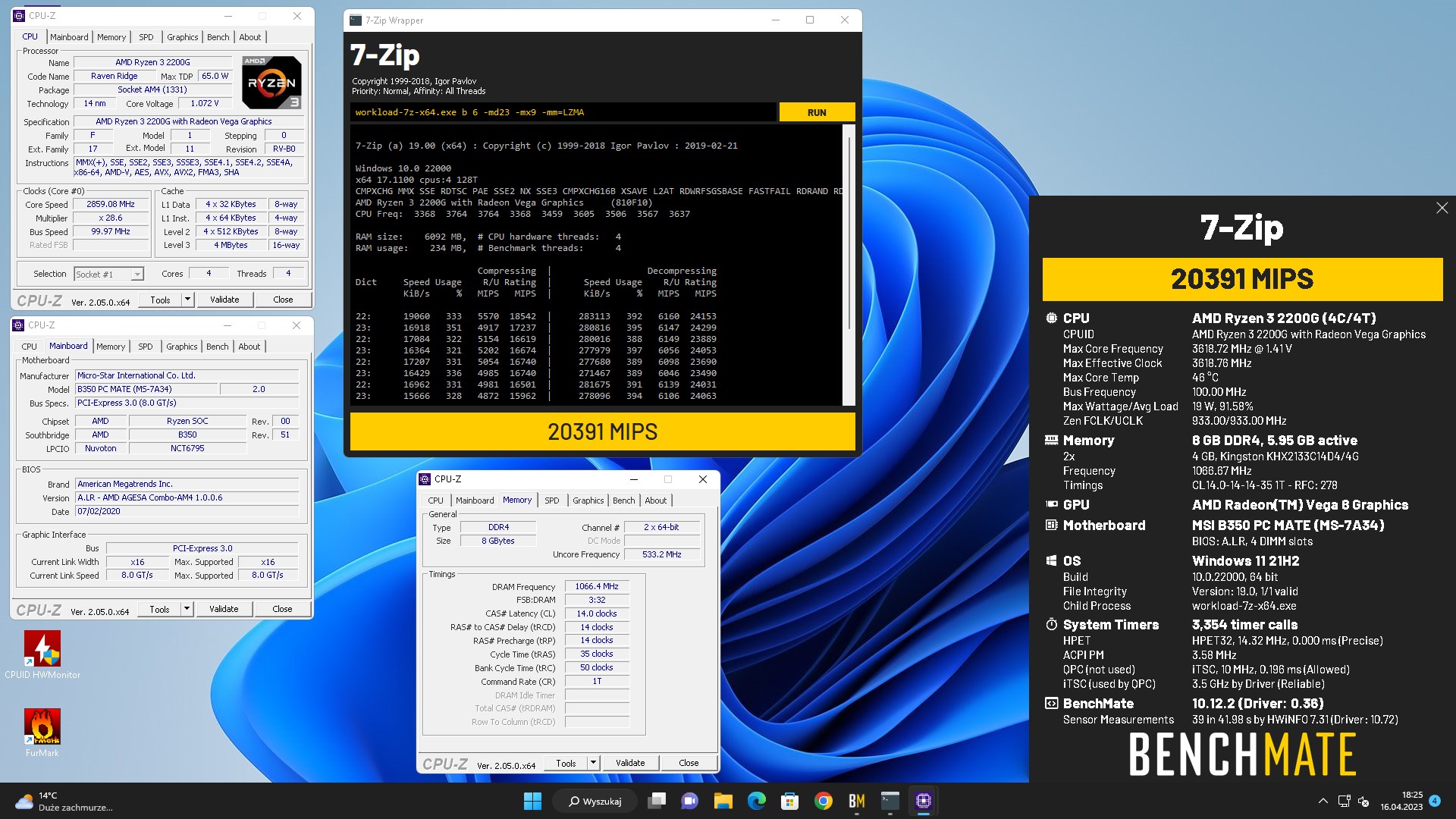
Task: Click the 7-Zip command line input field
Action: [563, 112]
